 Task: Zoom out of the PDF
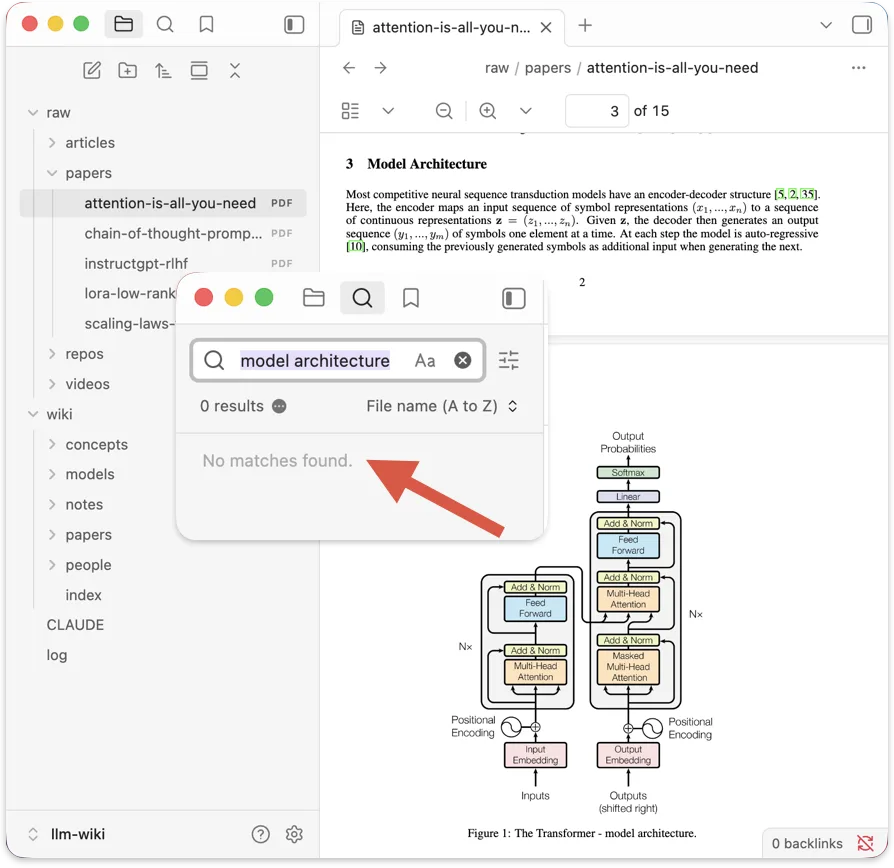click(x=444, y=111)
